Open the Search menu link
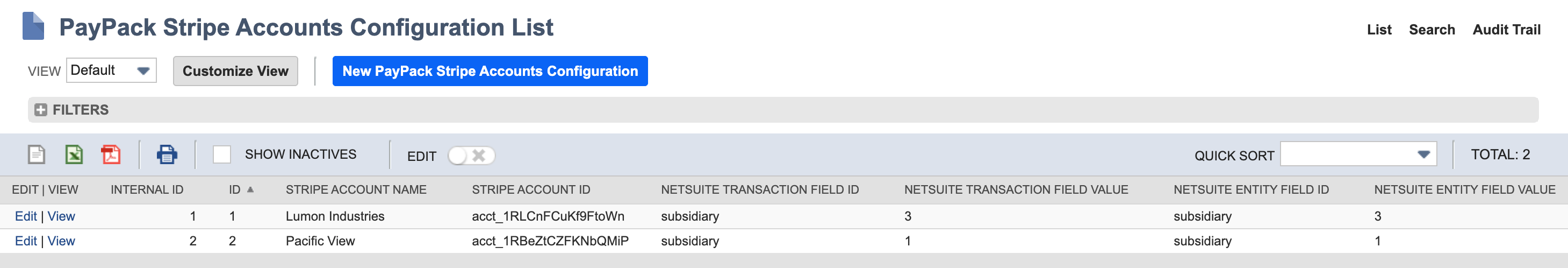The image size is (1568, 268). pos(1431,29)
